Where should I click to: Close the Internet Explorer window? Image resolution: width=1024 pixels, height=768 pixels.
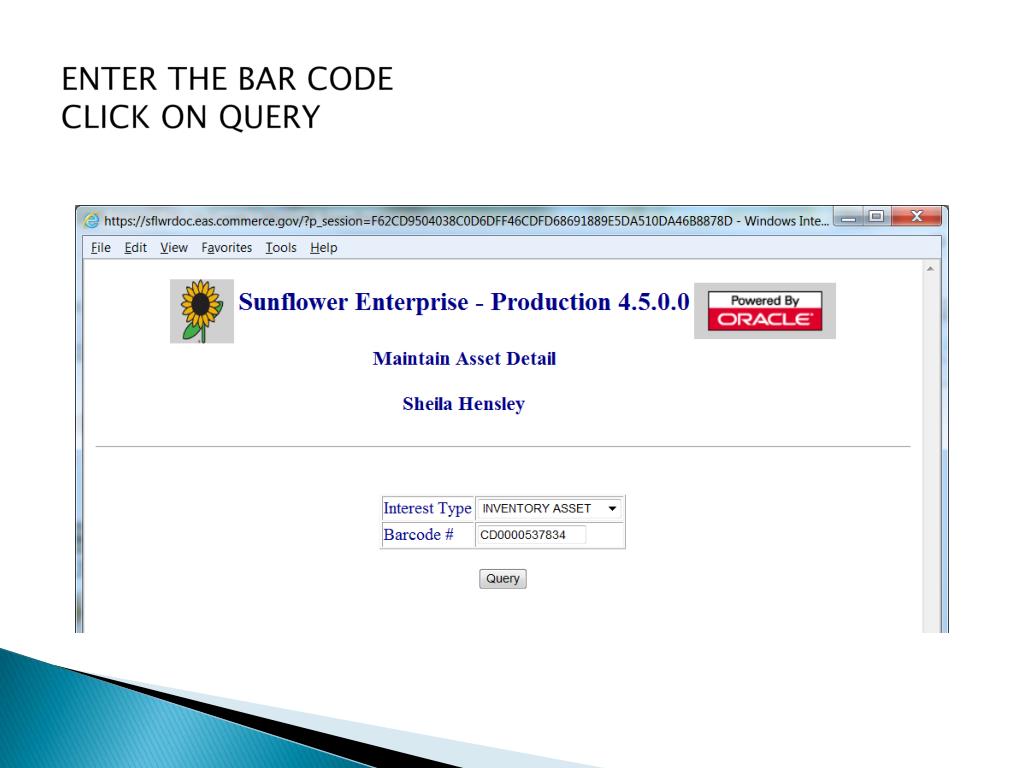[916, 217]
